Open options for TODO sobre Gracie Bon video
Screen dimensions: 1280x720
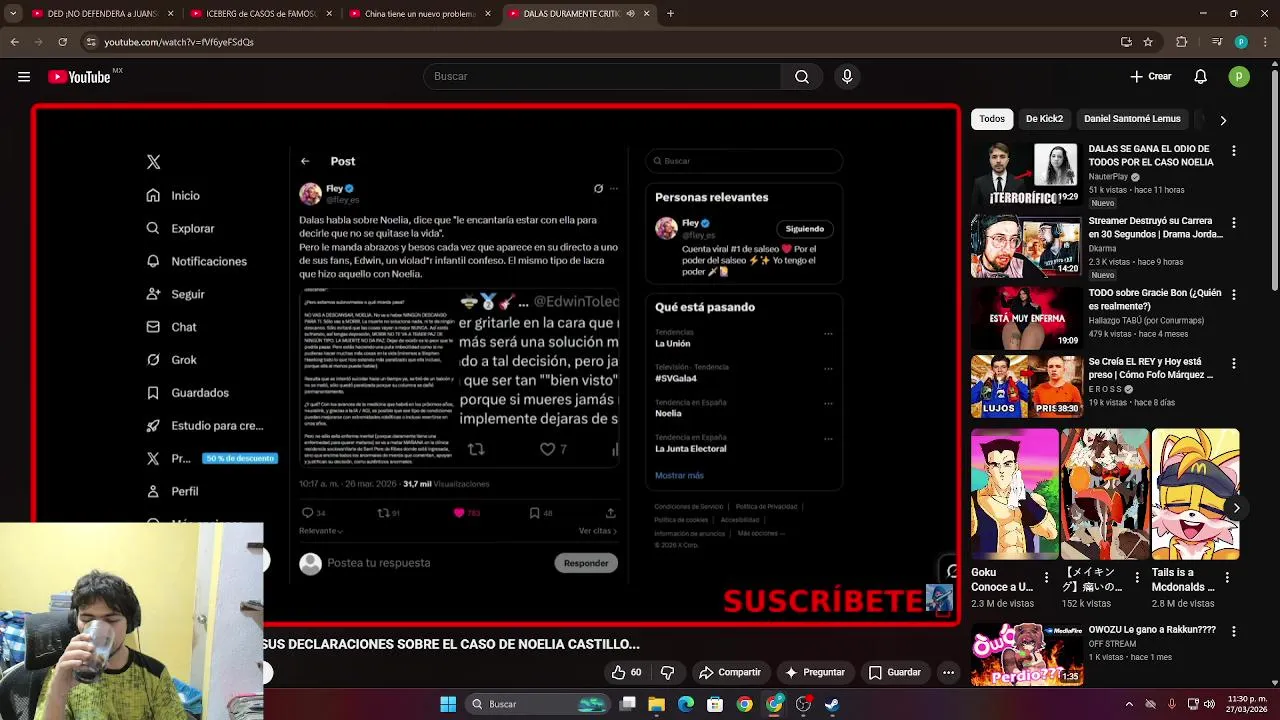[x=1233, y=295]
